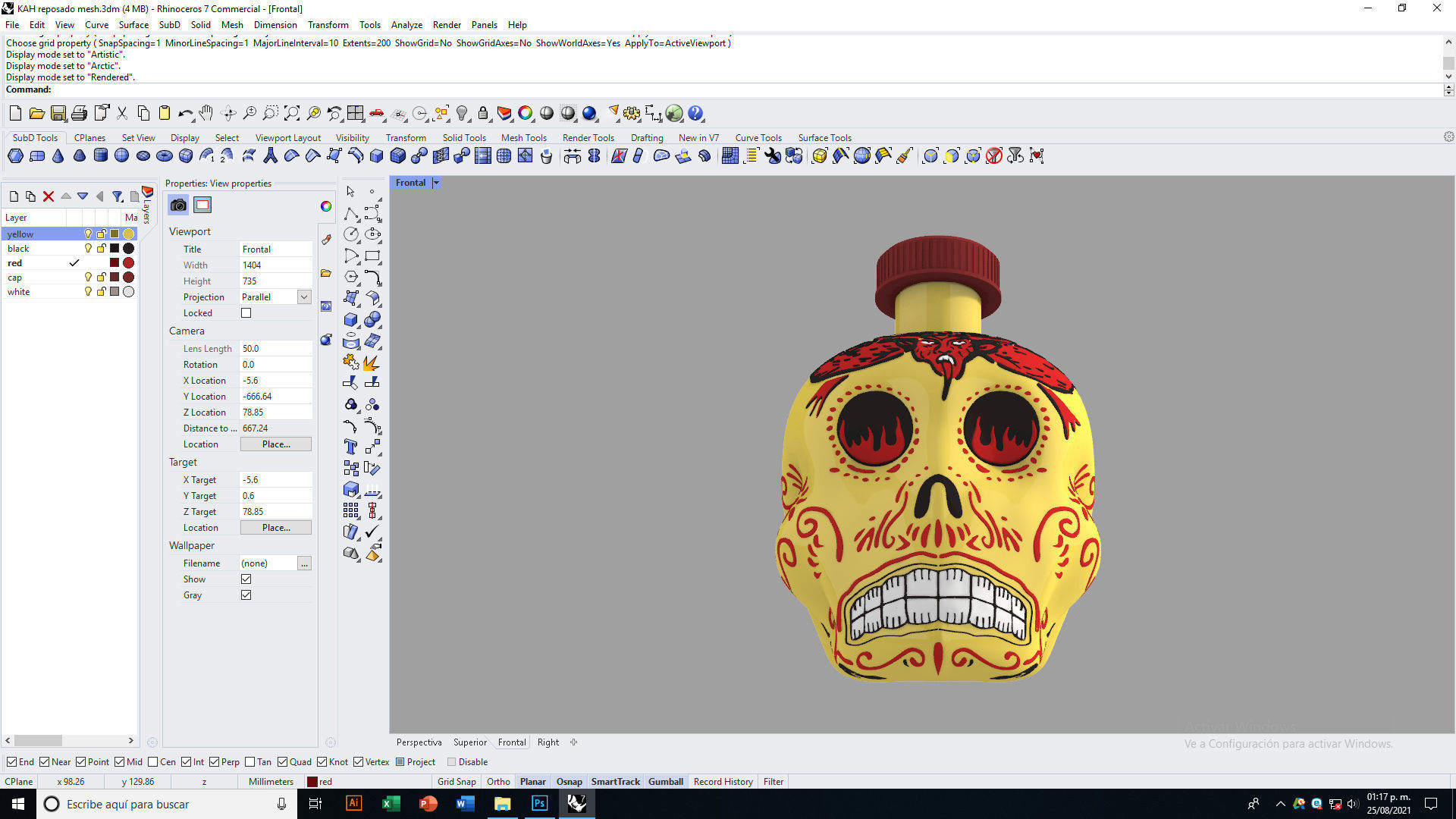Open Options with the gear icon
1456x819 pixels.
click(x=632, y=114)
